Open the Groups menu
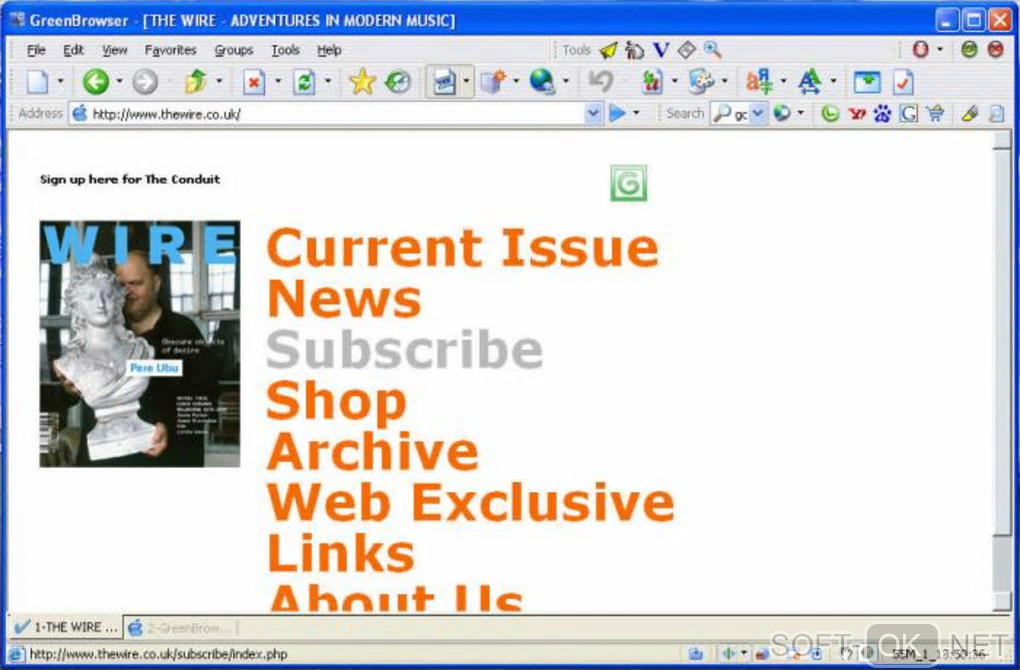Image resolution: width=1020 pixels, height=670 pixels. pyautogui.click(x=233, y=50)
